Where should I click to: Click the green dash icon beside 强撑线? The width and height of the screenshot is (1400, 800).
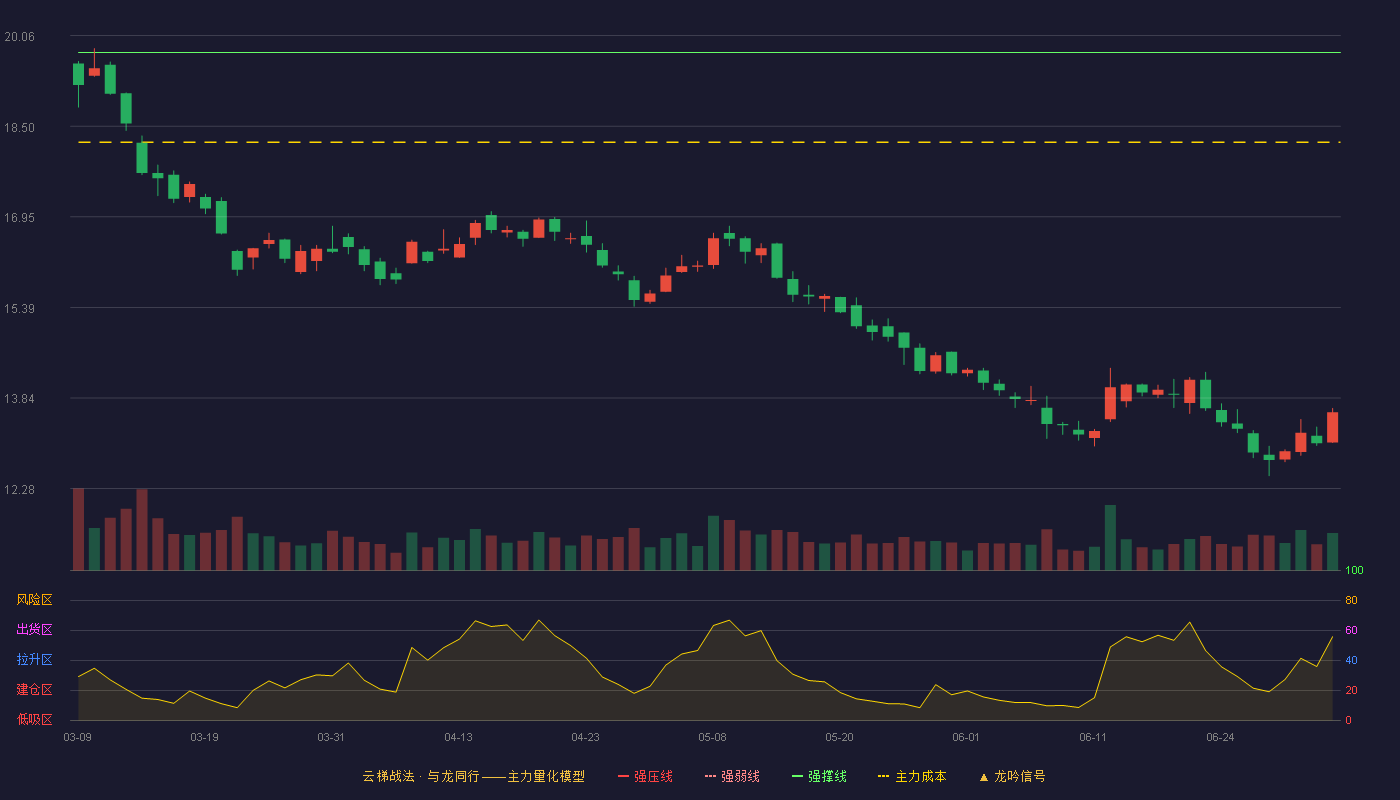797,777
